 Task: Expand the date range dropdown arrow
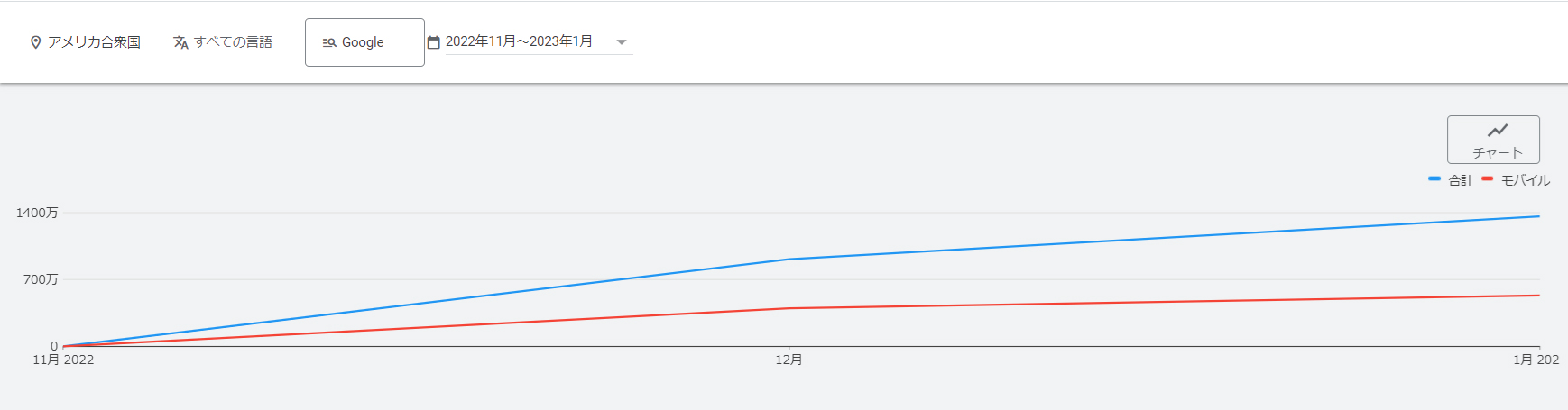621,42
